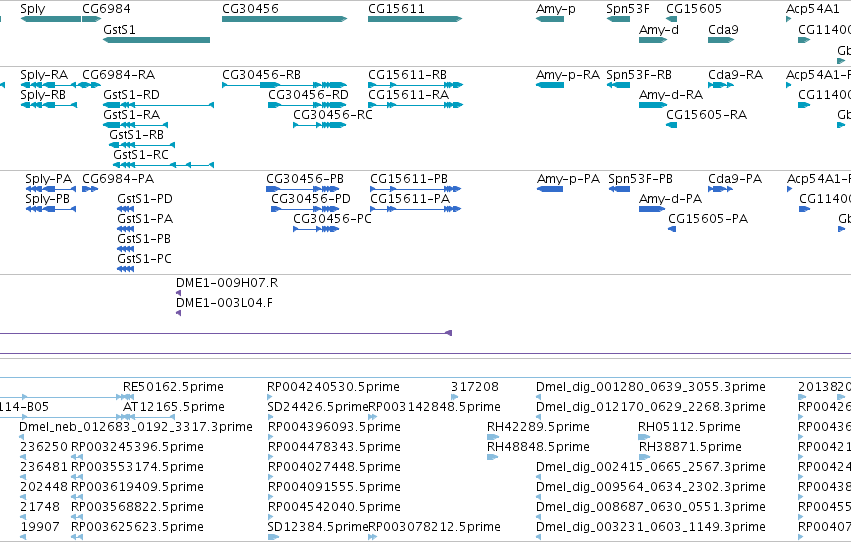851x542 pixels.
Task: Click the CG30456-PB protein feature
Action: coord(302,189)
